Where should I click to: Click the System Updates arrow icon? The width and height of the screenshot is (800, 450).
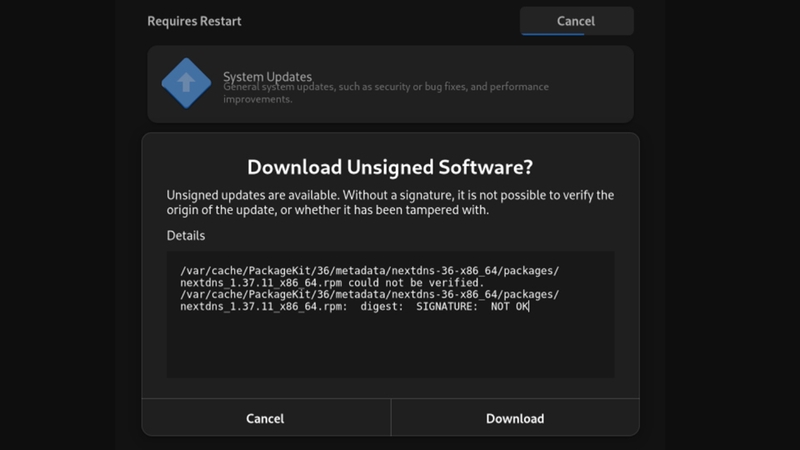click(186, 83)
